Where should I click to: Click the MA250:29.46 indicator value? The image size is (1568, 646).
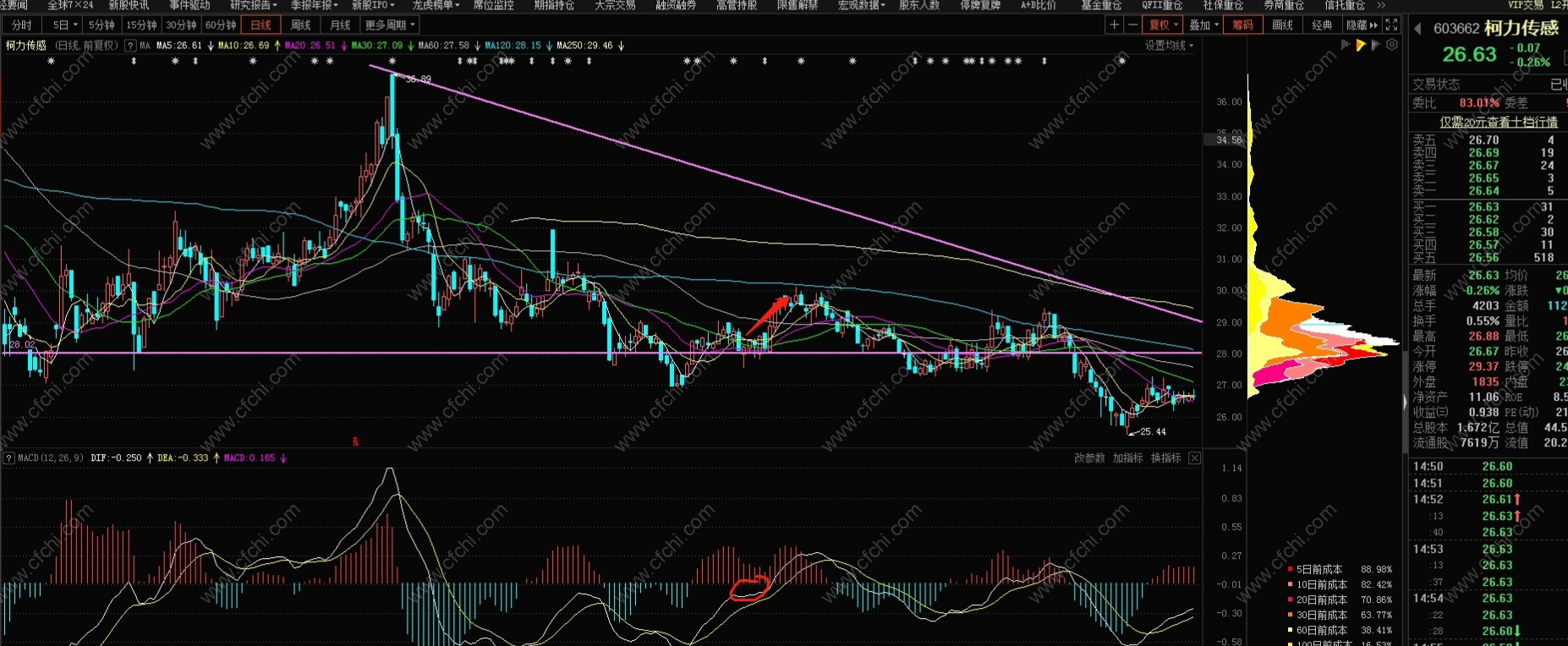(584, 46)
